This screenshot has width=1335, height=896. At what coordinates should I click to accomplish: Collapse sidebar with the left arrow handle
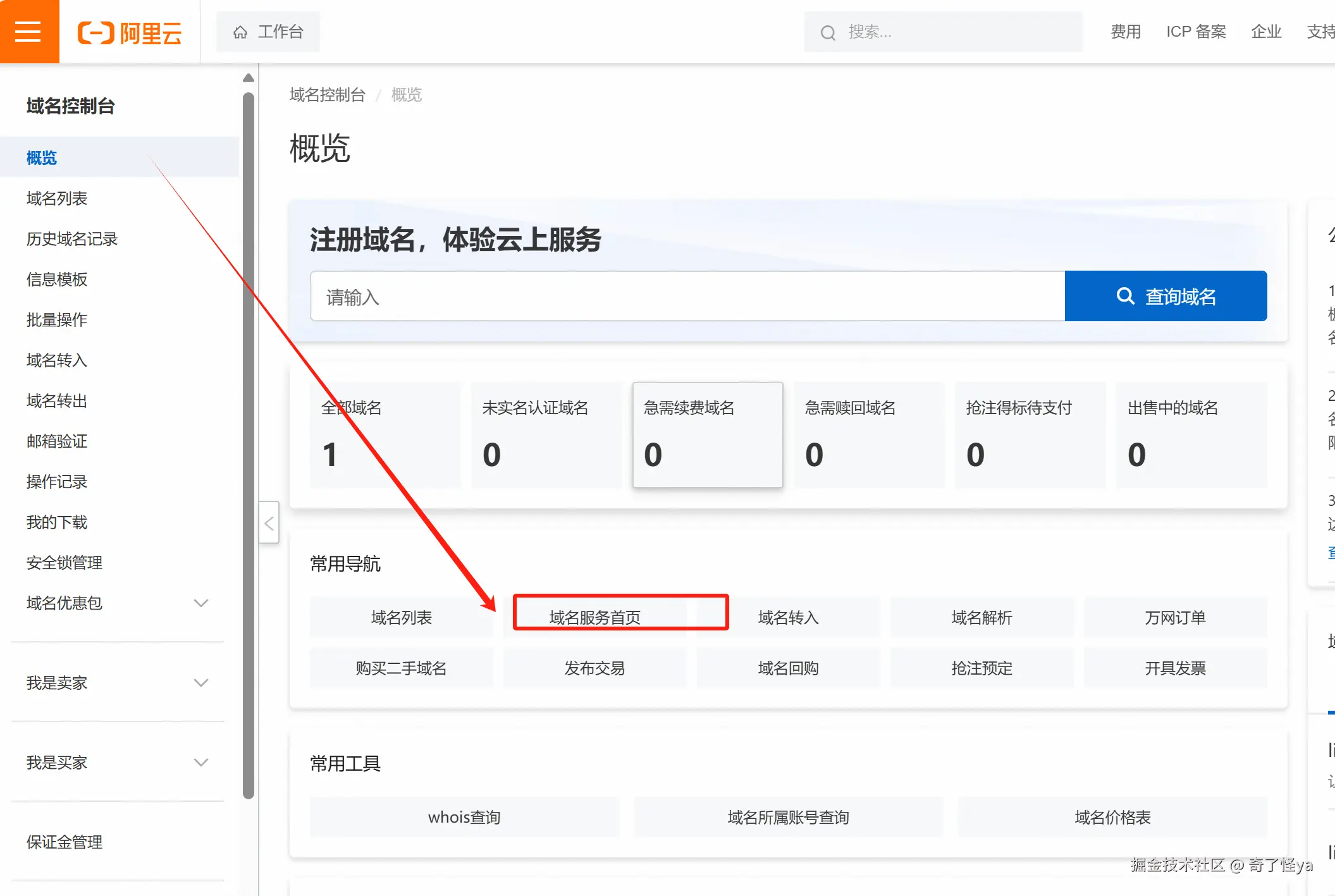(269, 523)
